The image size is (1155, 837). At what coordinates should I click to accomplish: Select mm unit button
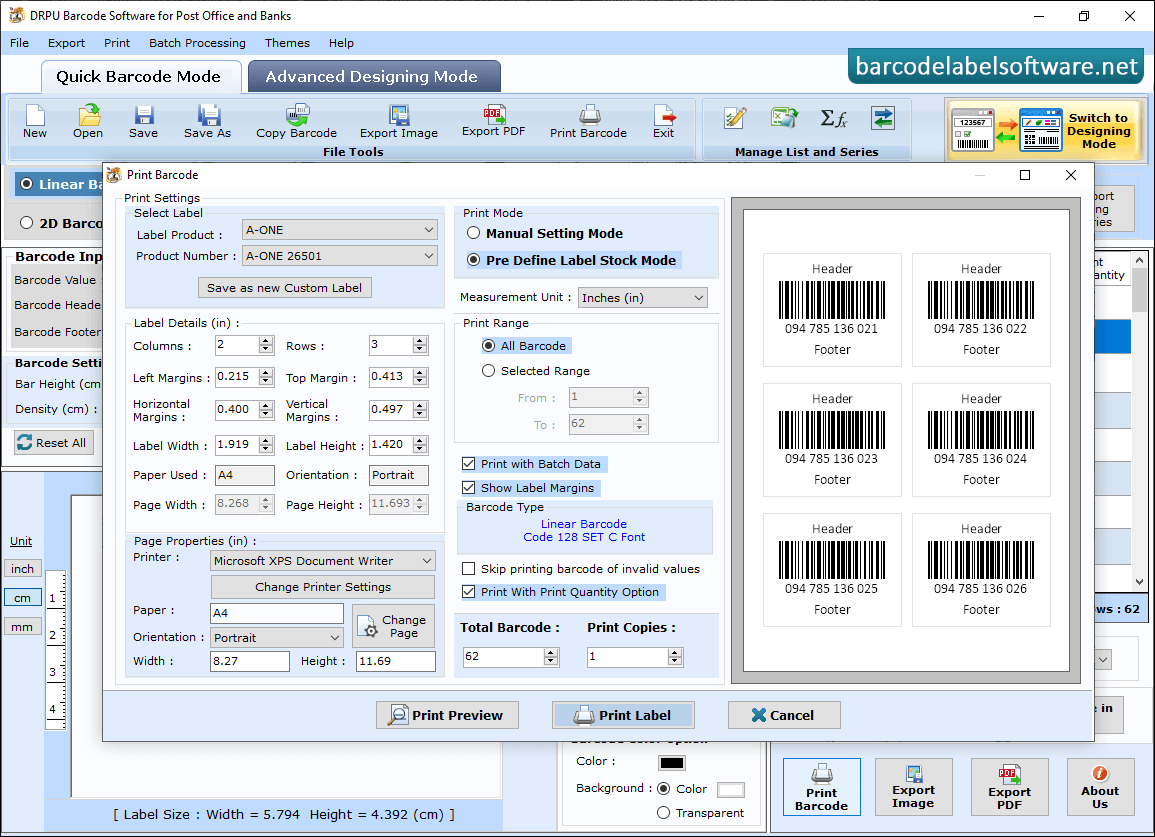tap(22, 627)
